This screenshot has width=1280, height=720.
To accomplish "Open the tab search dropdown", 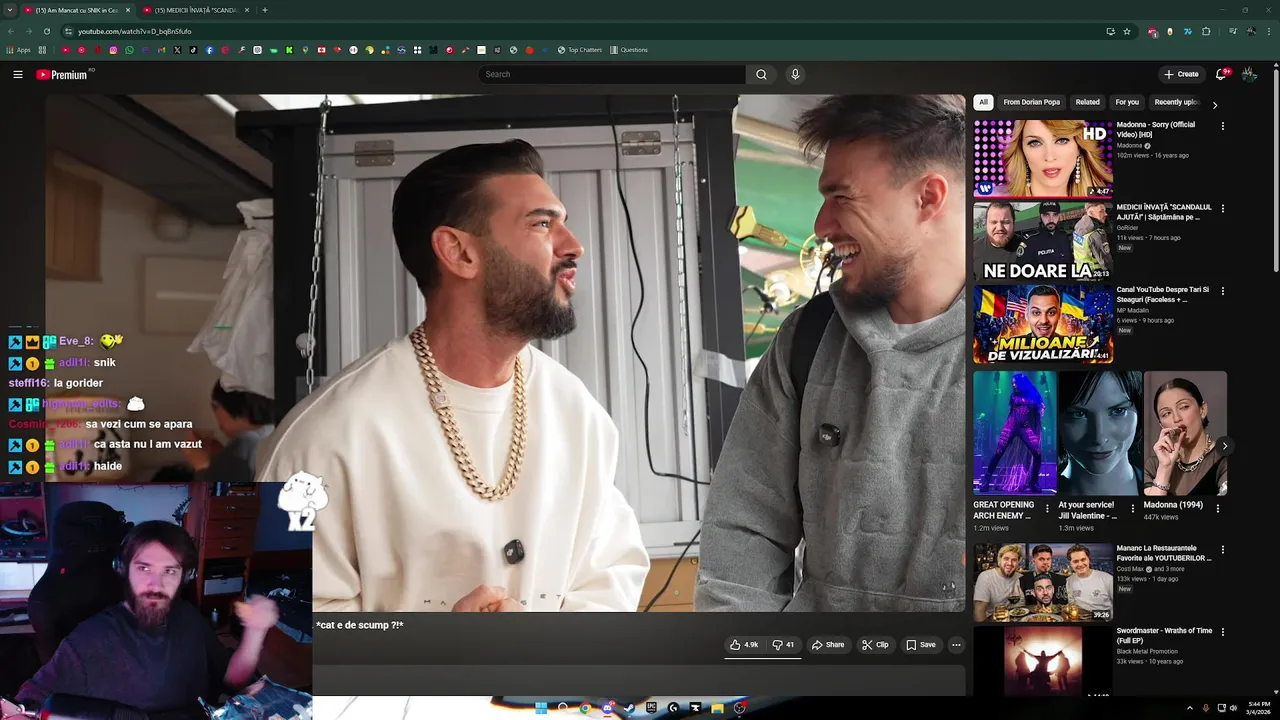I will click(10, 10).
